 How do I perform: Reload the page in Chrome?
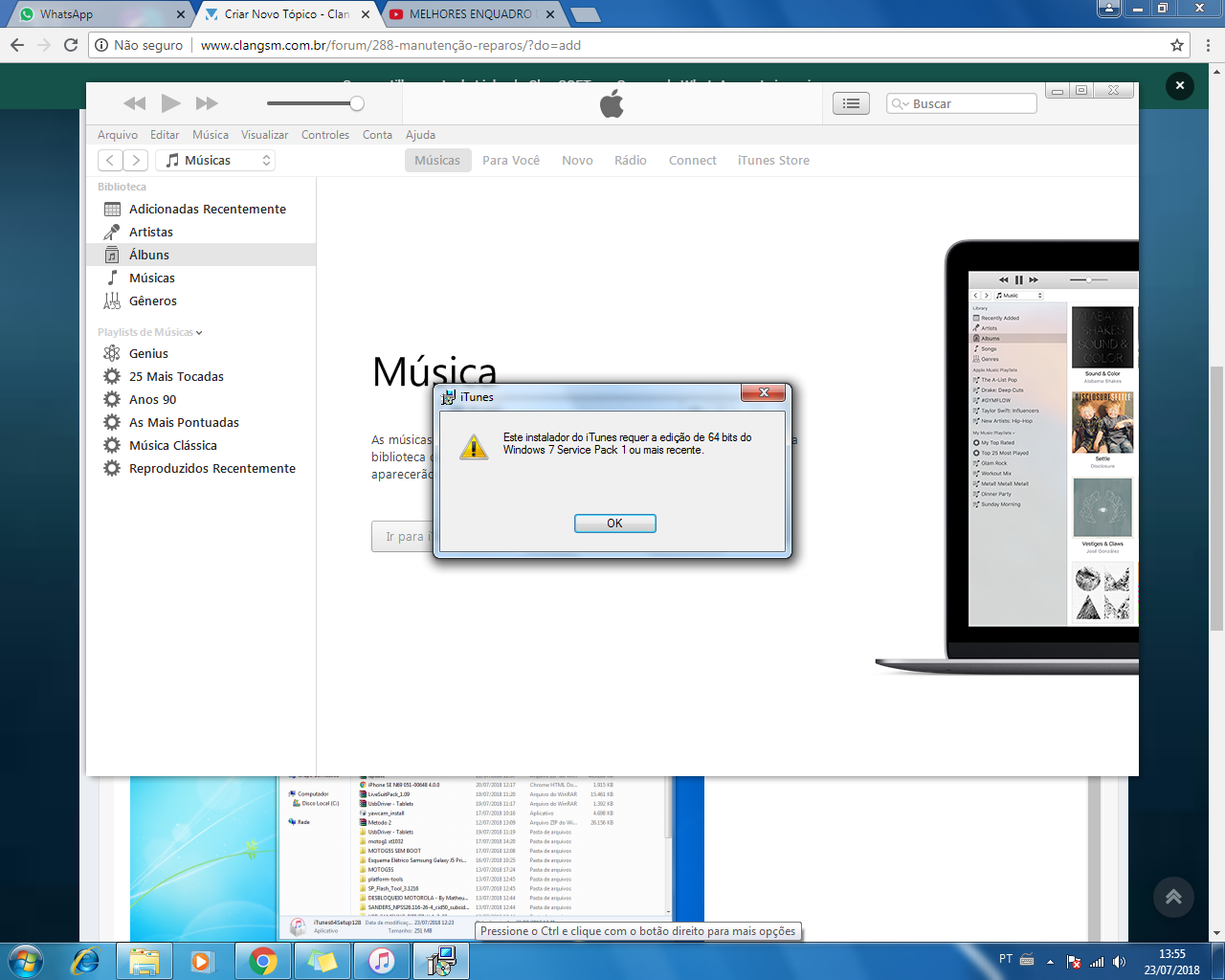[70, 45]
